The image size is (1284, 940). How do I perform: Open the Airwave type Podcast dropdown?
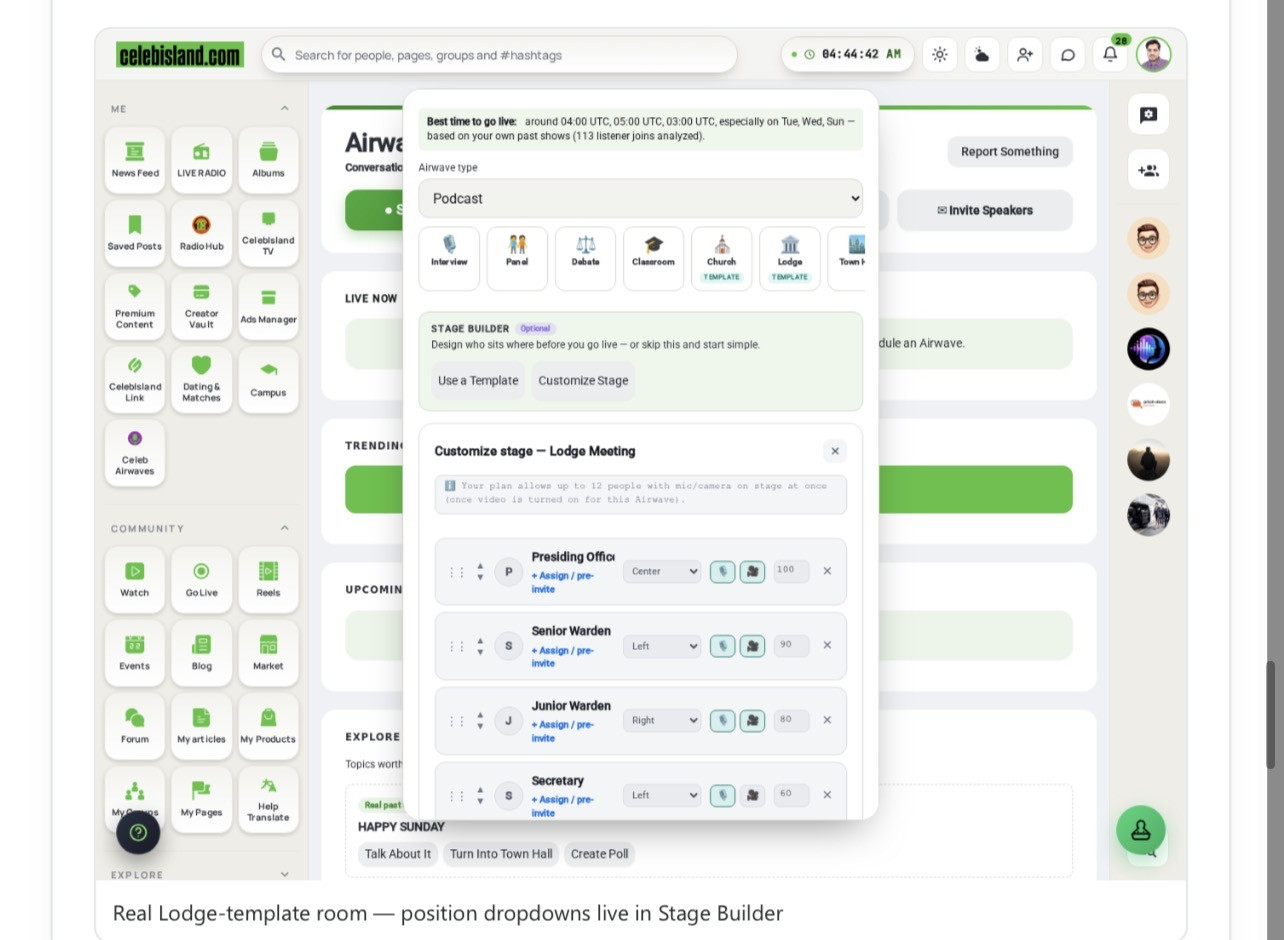point(640,198)
